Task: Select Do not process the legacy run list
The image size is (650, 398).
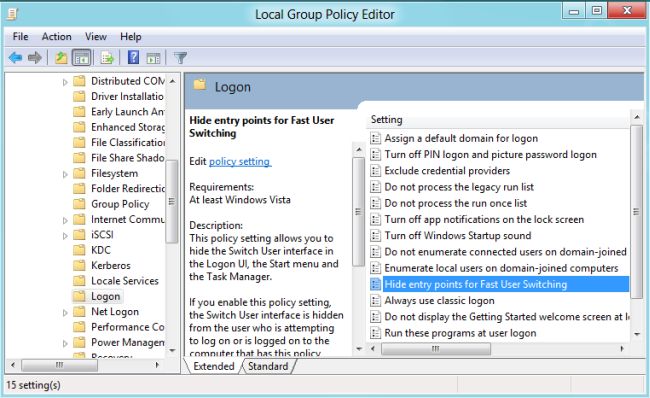Action: click(459, 187)
